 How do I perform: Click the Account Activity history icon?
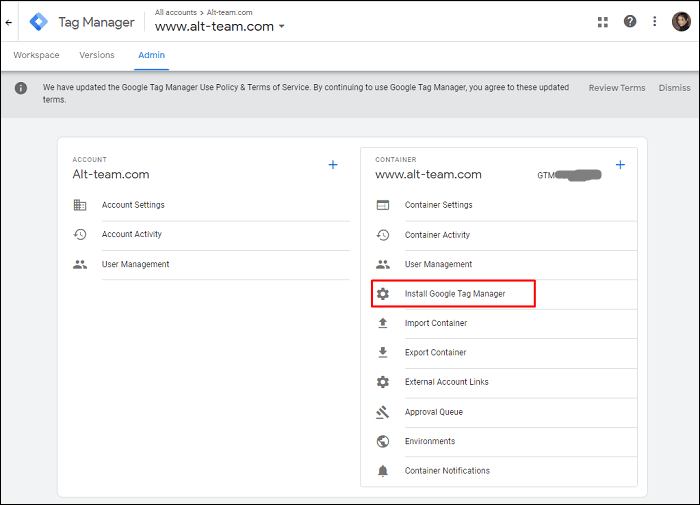[80, 234]
